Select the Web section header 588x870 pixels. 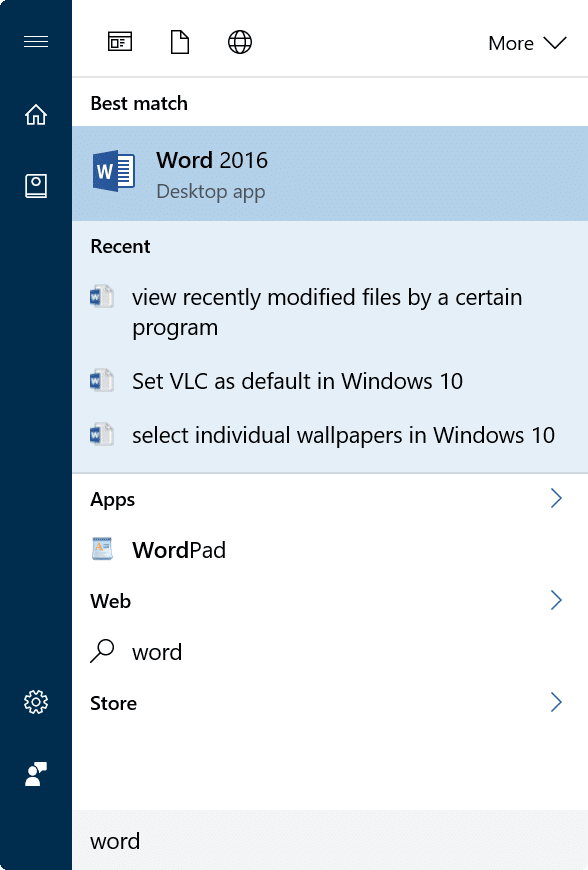click(110, 601)
